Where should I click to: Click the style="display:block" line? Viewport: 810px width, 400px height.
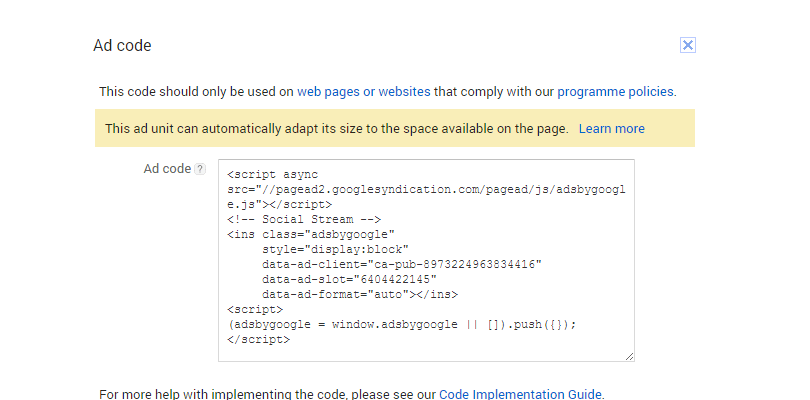pyautogui.click(x=335, y=250)
